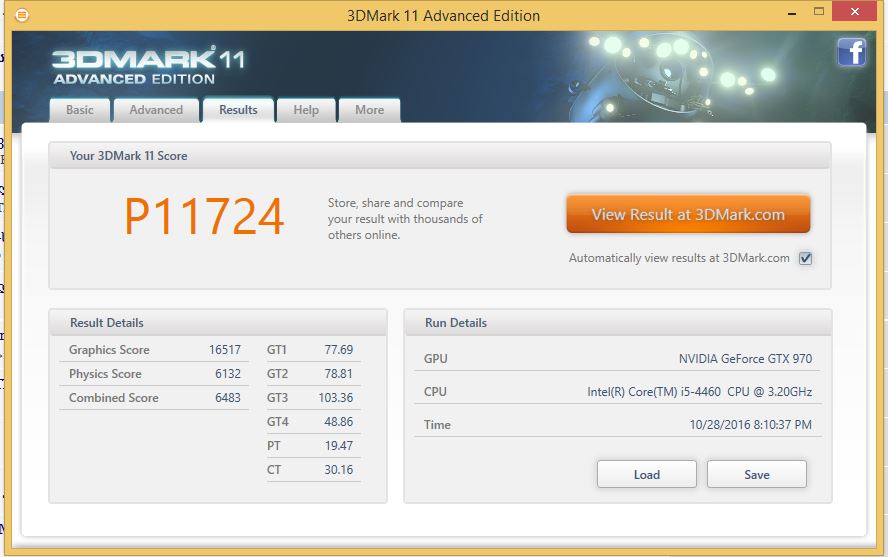Image resolution: width=888 pixels, height=557 pixels.
Task: Open the Advanced tab
Action: [156, 110]
